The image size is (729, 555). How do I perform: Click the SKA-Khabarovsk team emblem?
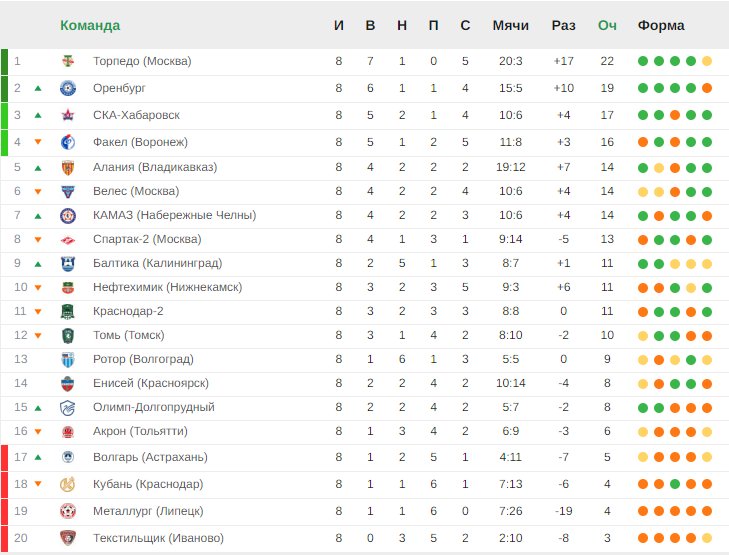(x=68, y=115)
